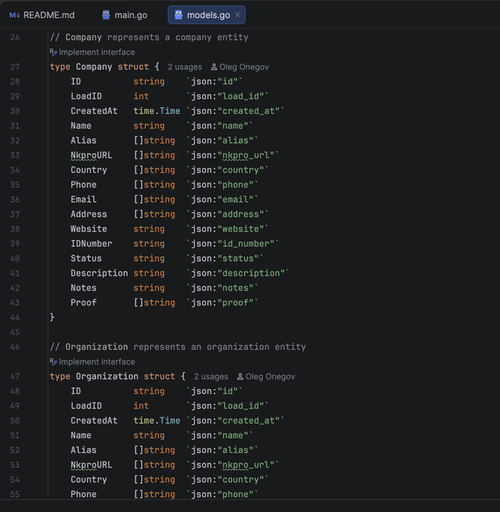Screen dimensions: 500x512
Task: Click the Go gopher icon on main.go tab
Action: point(106,15)
